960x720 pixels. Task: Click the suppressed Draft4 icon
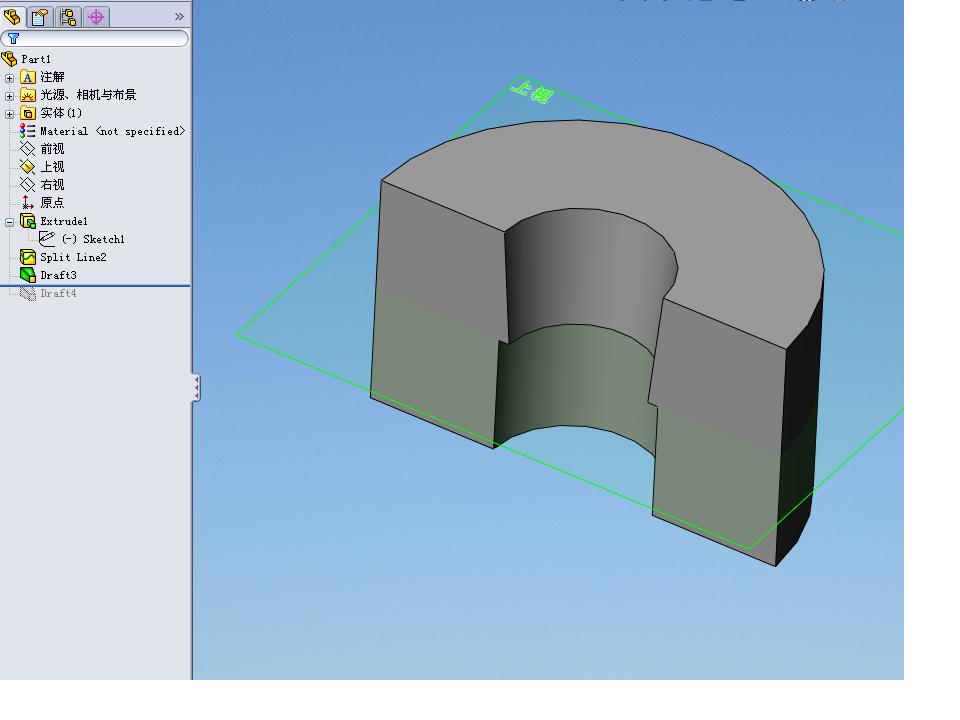28,293
